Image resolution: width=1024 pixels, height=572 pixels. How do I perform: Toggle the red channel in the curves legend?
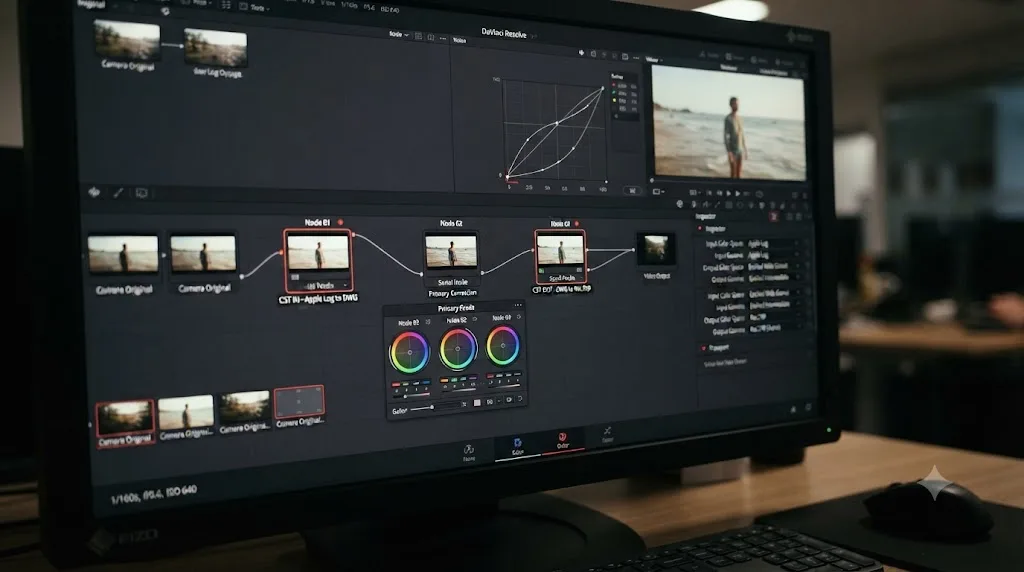point(614,85)
